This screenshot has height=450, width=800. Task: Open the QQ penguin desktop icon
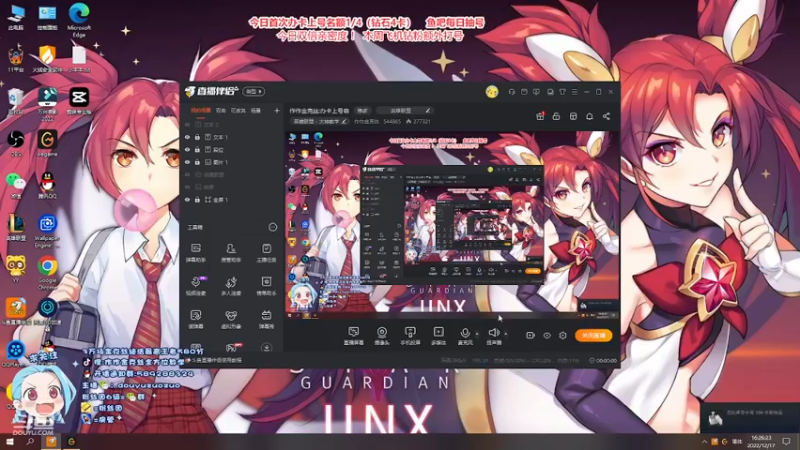click(47, 185)
